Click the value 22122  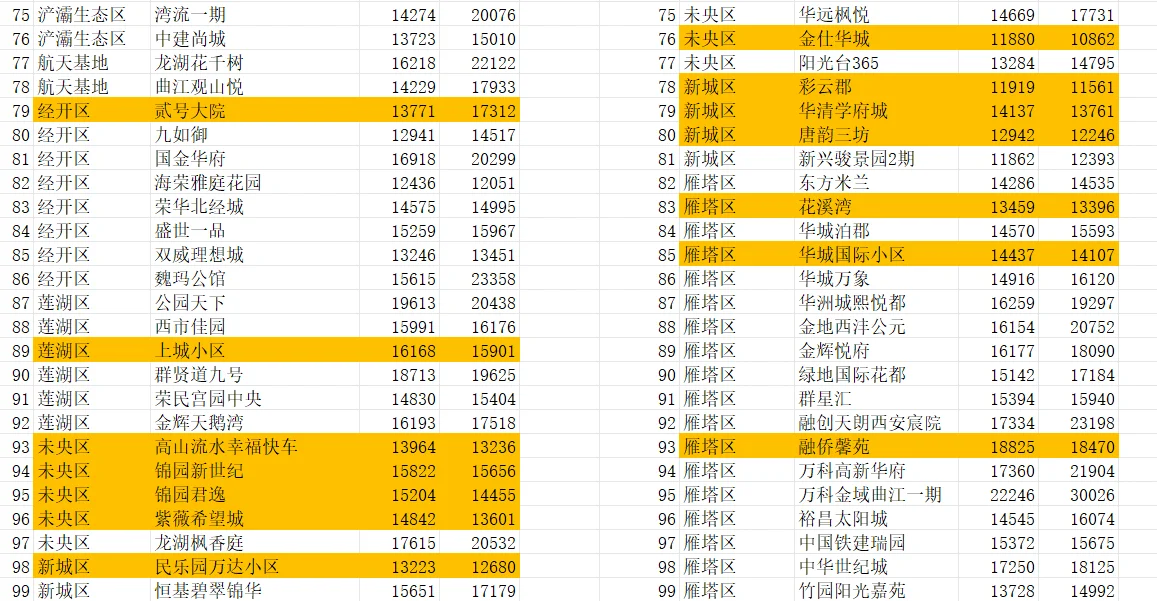pyautogui.click(x=494, y=63)
